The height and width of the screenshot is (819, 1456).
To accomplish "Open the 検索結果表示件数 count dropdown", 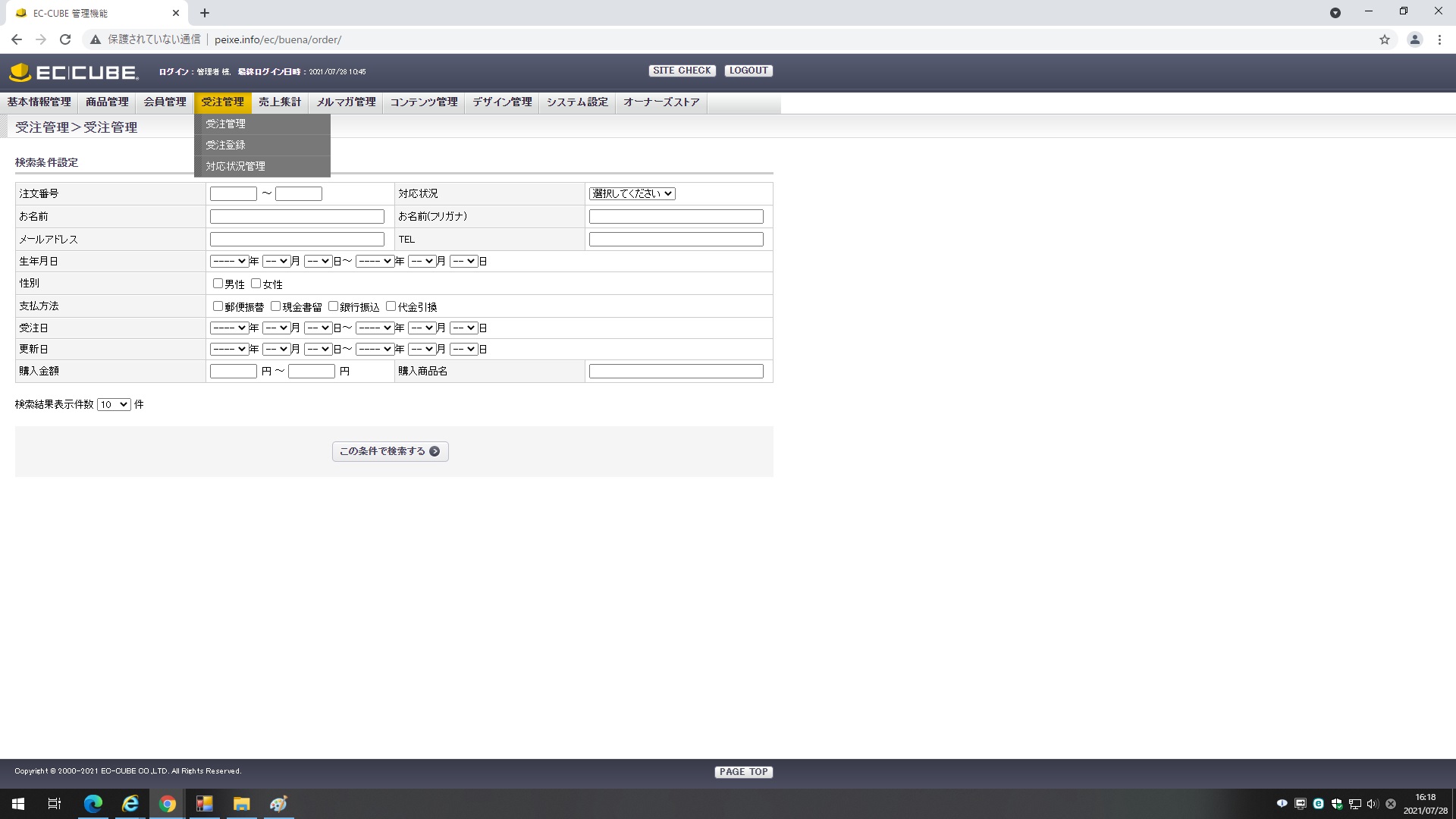I will pos(114,405).
